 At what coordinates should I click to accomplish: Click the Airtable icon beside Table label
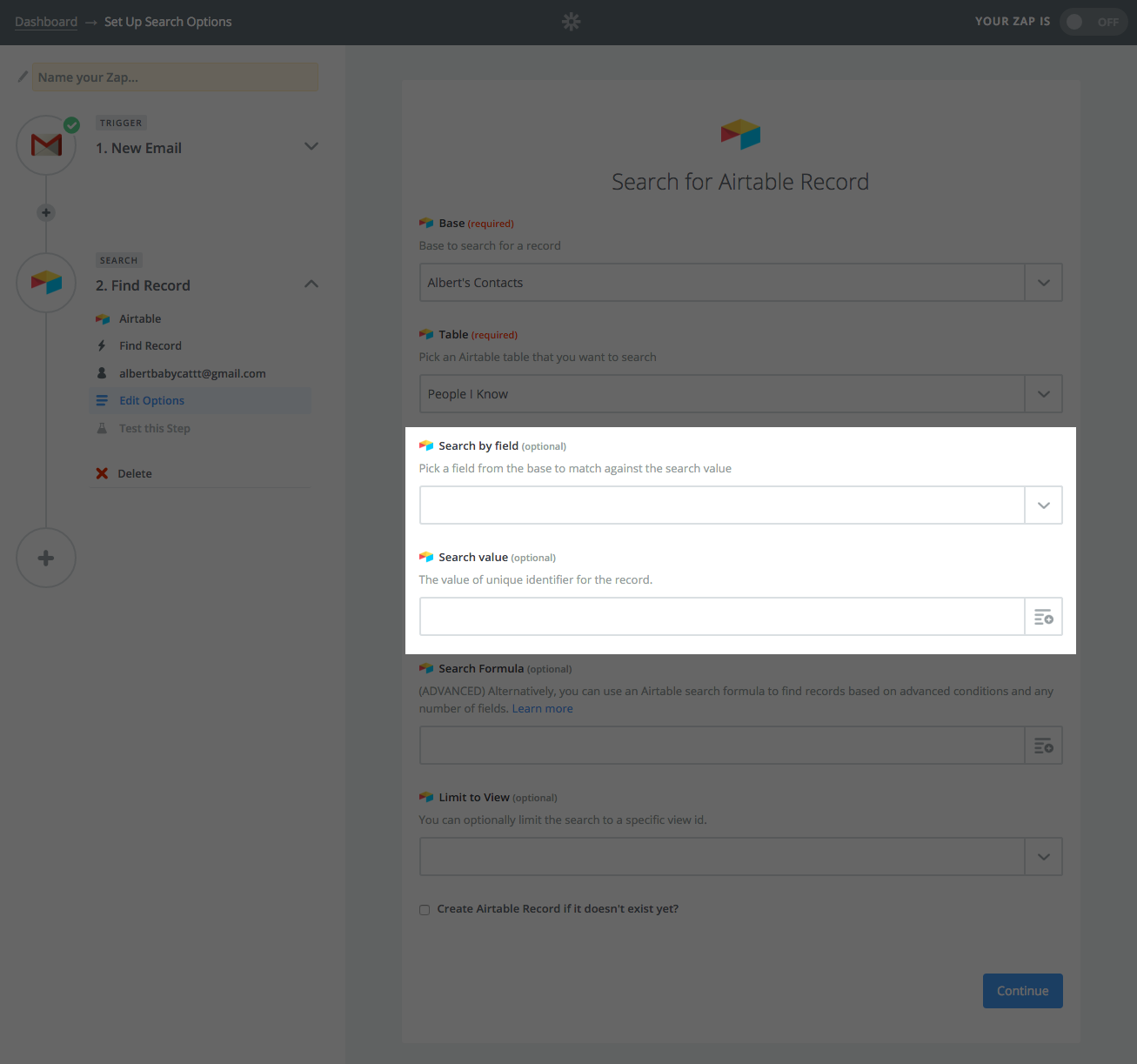coord(426,335)
